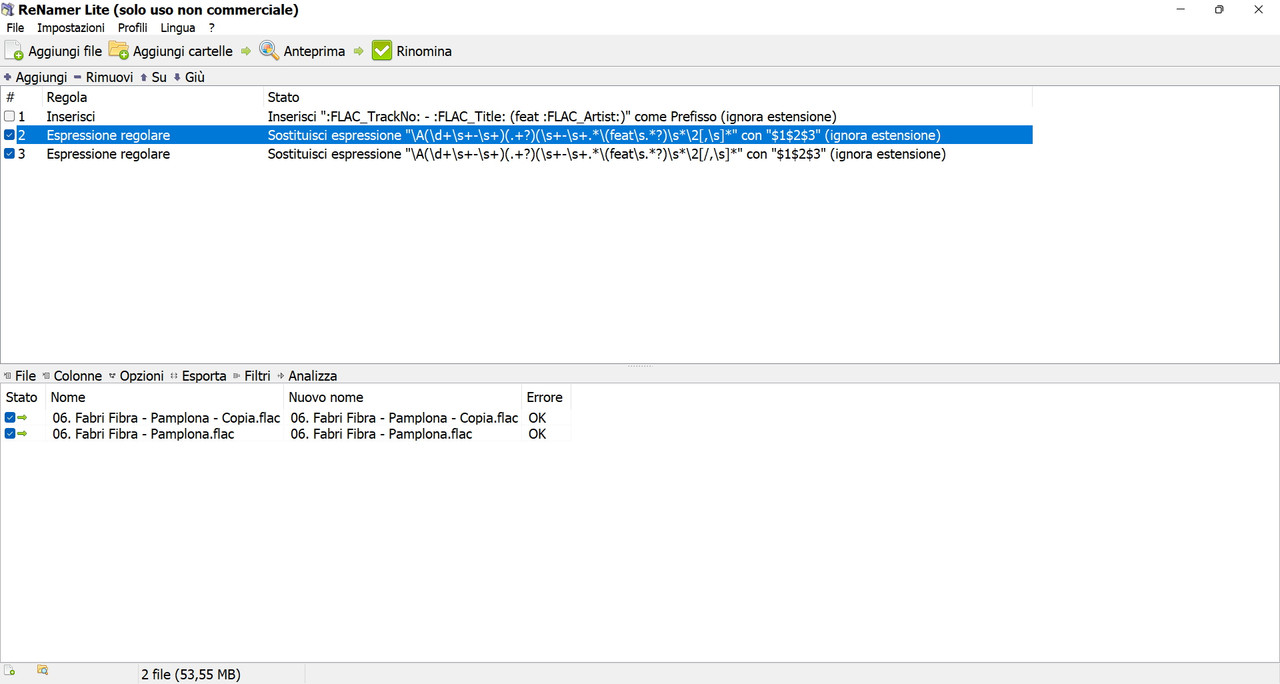Move rule up with Su
Image resolution: width=1280 pixels, height=684 pixels.
pyautogui.click(x=153, y=77)
